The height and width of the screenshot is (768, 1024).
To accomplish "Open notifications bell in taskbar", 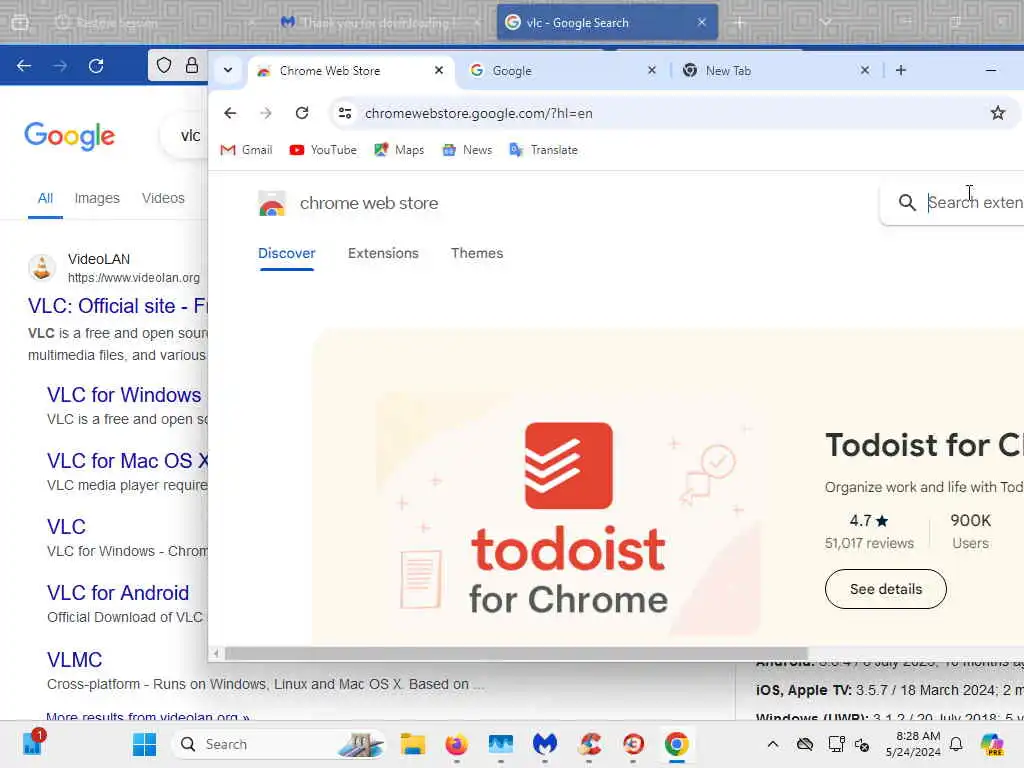I will (x=956, y=744).
